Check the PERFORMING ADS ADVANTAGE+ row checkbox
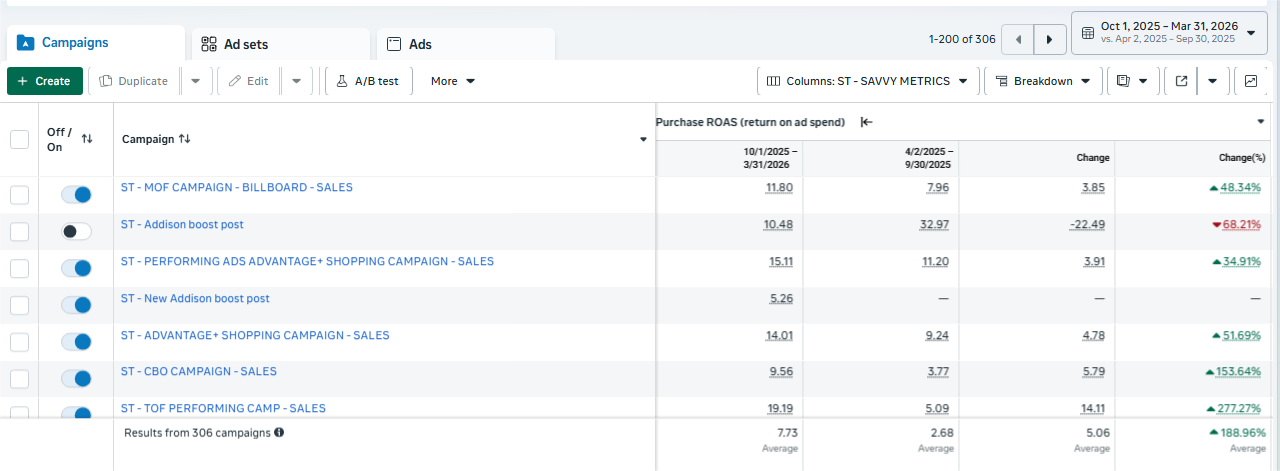Viewport: 1280px width, 471px height. click(x=19, y=268)
